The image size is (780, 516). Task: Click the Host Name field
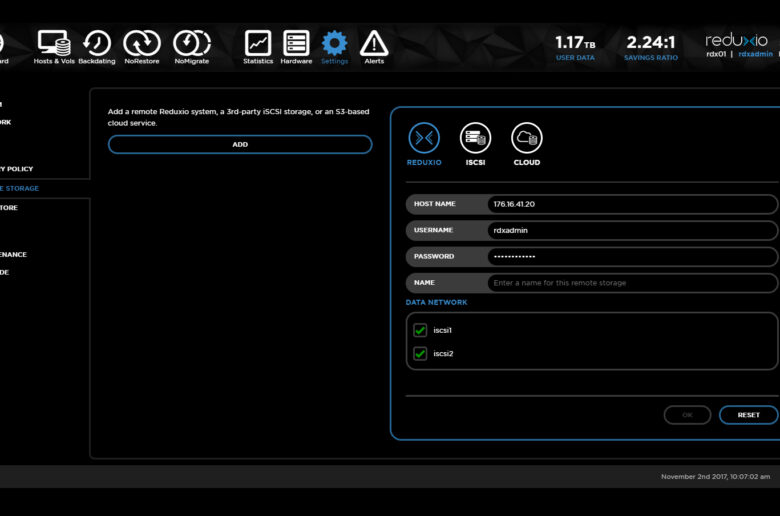tap(632, 204)
